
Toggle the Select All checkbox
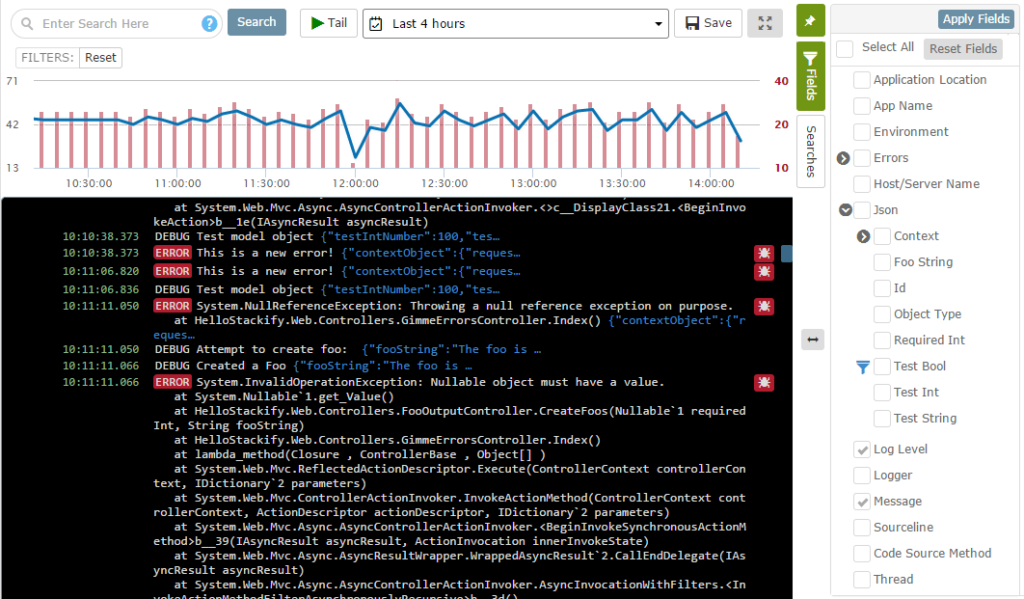click(845, 48)
